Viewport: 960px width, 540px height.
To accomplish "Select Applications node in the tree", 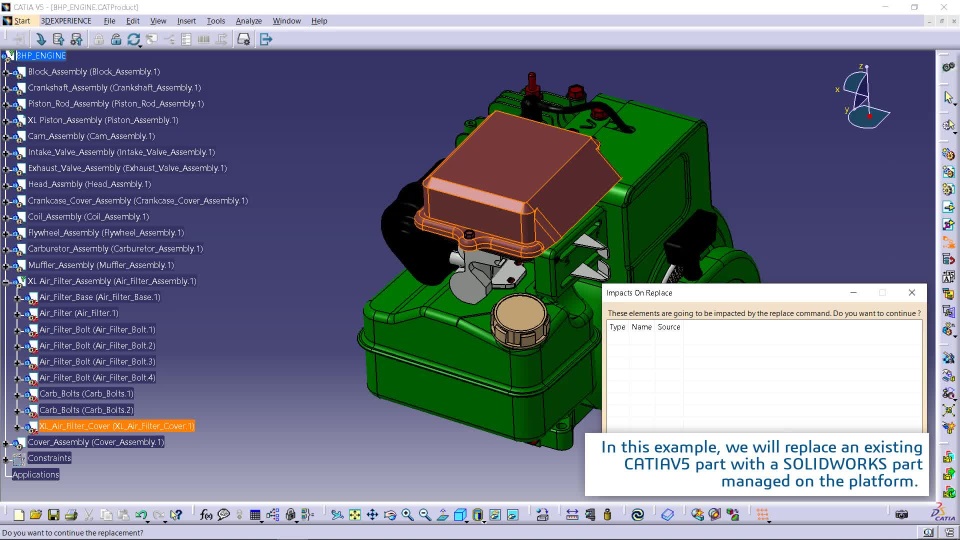I will (36, 474).
